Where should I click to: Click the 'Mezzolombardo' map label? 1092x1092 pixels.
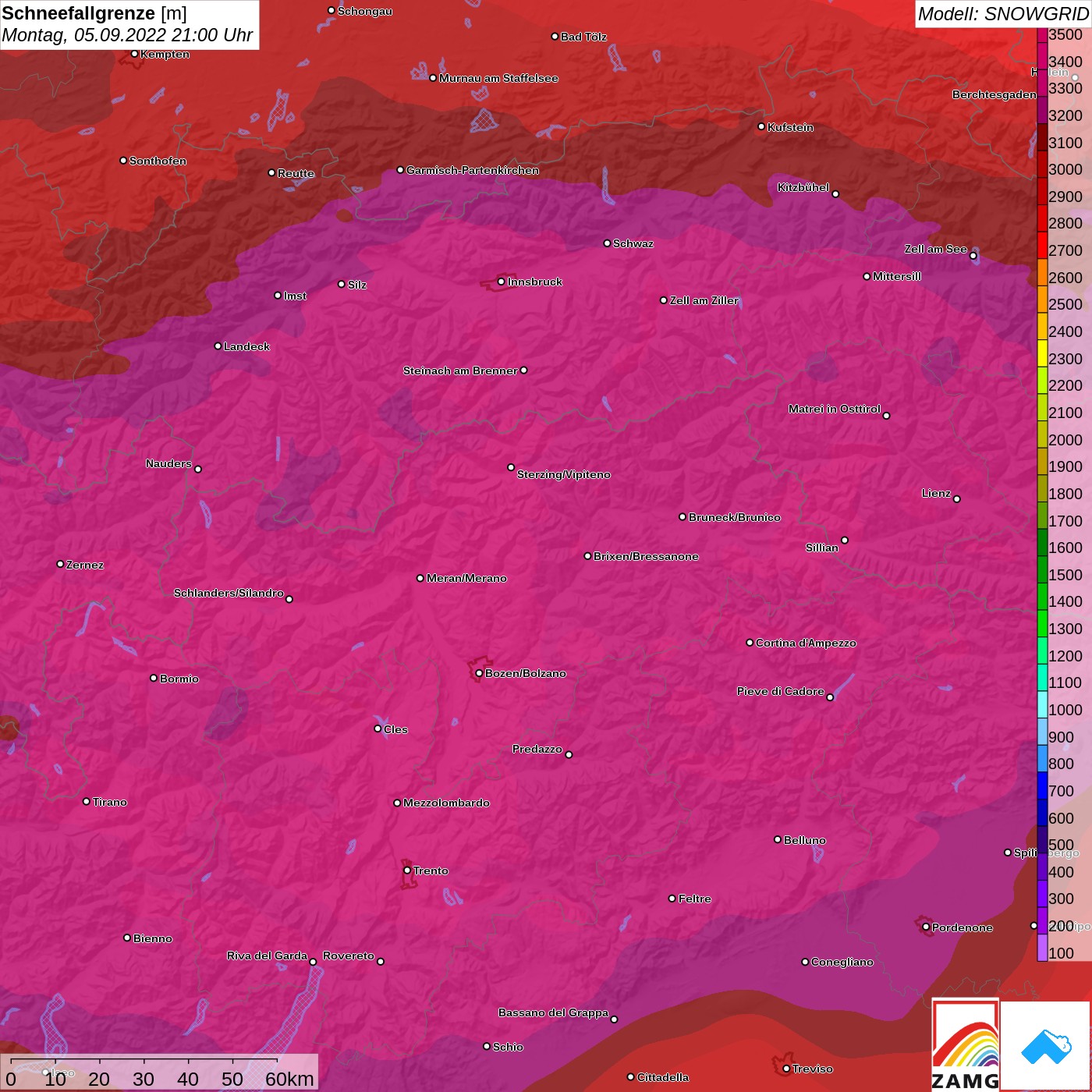[446, 803]
